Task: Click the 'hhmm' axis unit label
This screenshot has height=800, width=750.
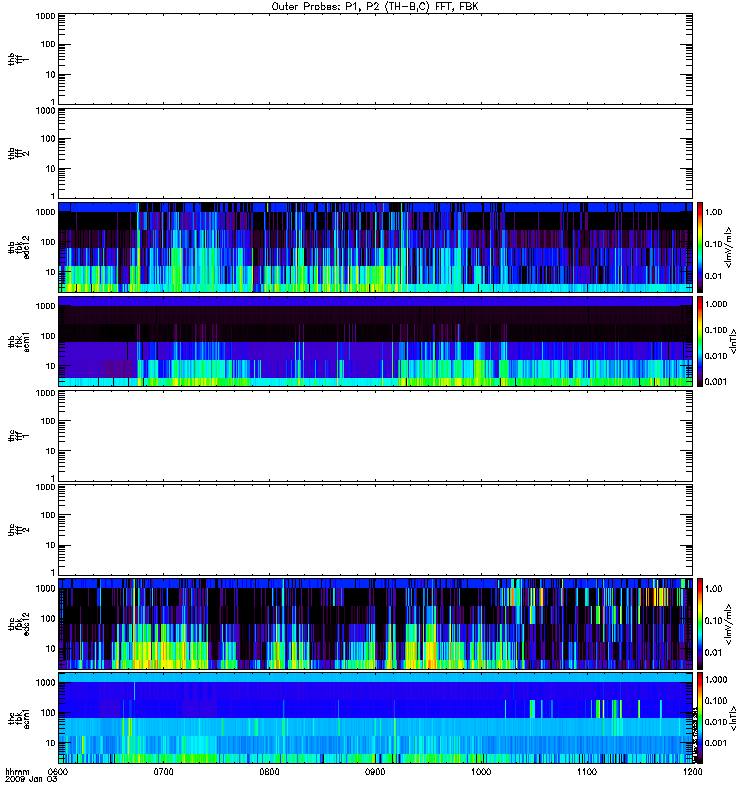Action: [17, 772]
